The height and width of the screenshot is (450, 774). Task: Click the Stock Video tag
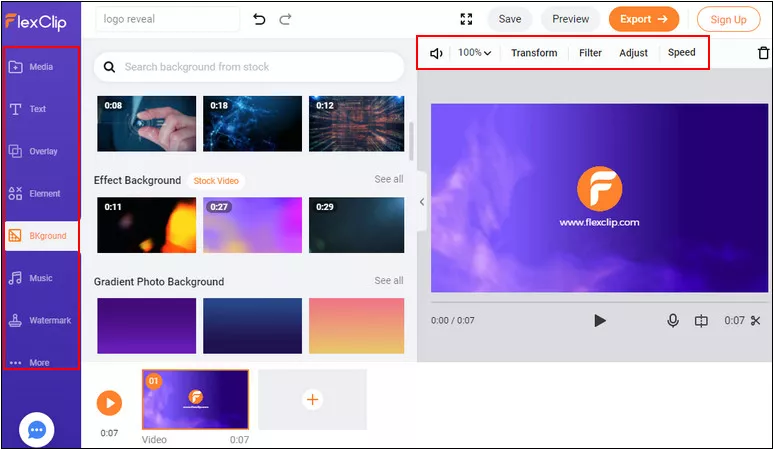(216, 181)
